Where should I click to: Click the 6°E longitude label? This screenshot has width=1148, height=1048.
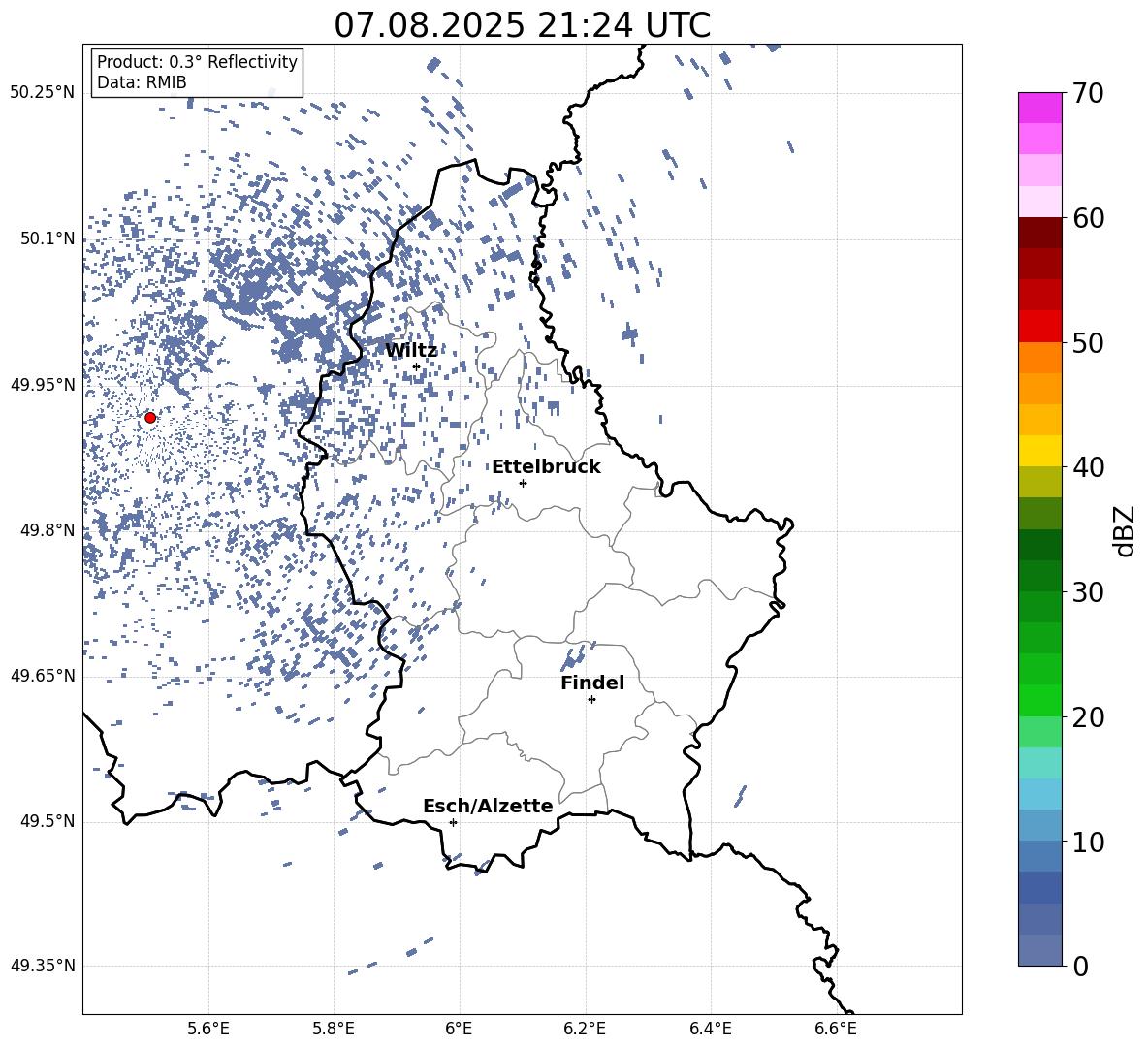click(x=459, y=1029)
